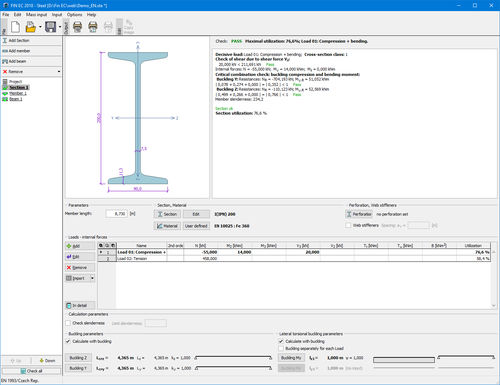Image resolution: width=500 pixels, height=385 pixels.
Task: Toggle the Check slenderness checkbox
Action: point(68,323)
